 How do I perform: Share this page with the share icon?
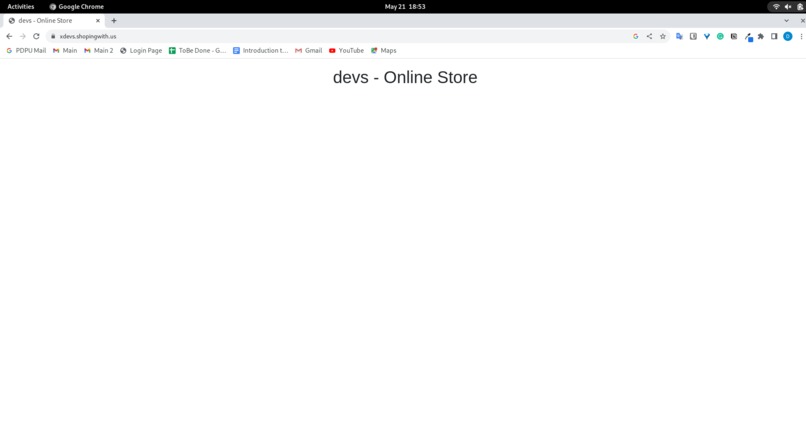pyautogui.click(x=649, y=36)
